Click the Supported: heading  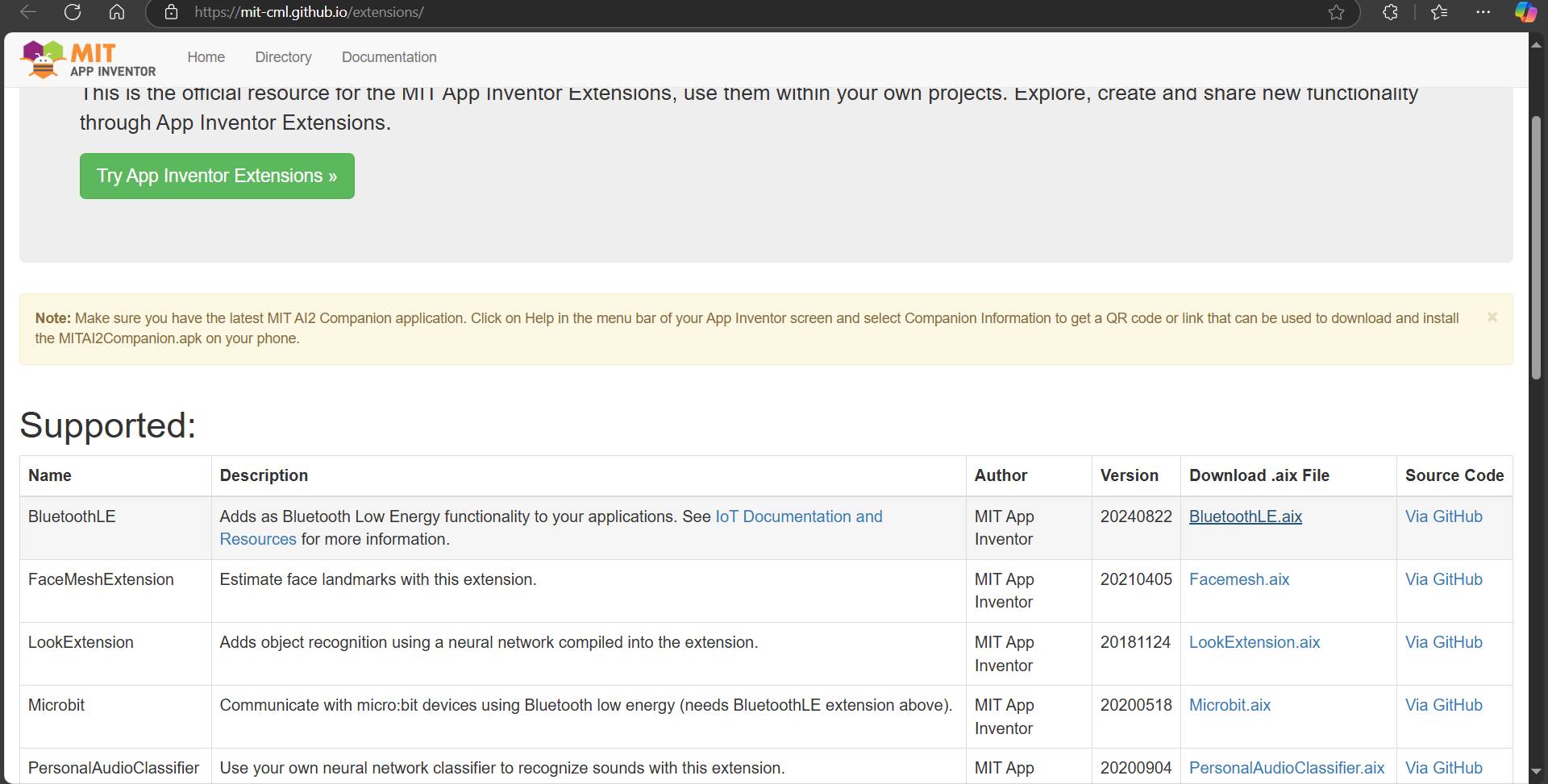click(108, 425)
